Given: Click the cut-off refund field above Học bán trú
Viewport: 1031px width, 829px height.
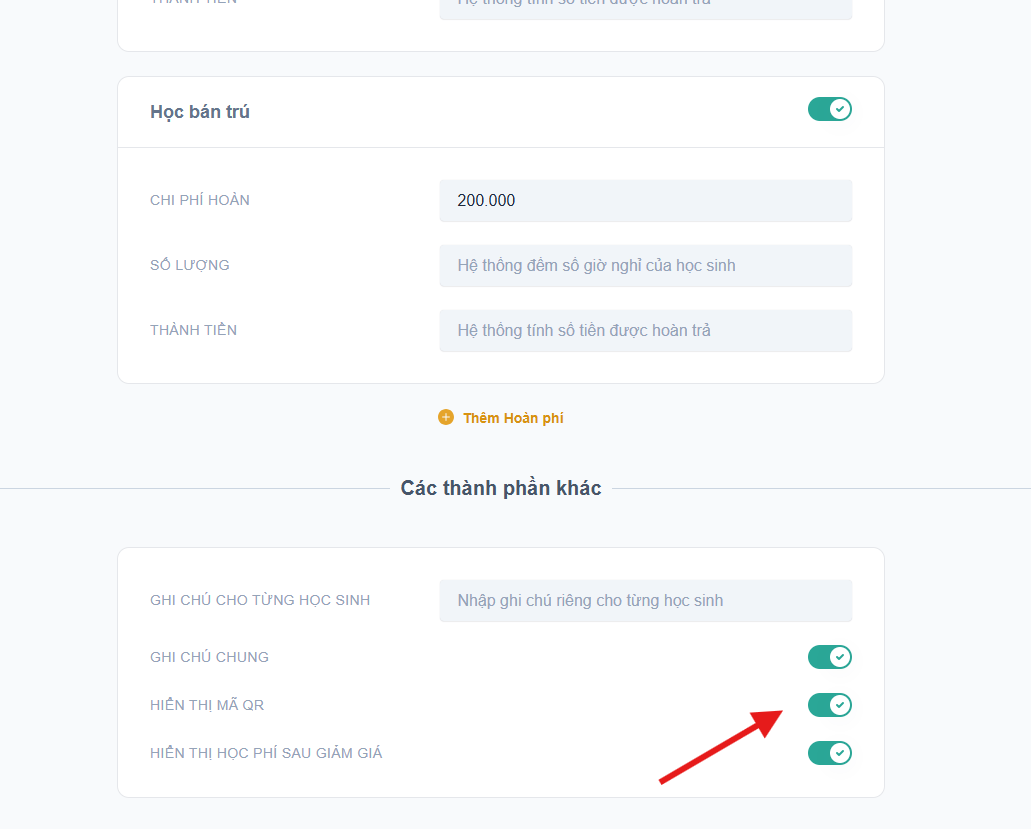Looking at the screenshot, I should point(645,8).
